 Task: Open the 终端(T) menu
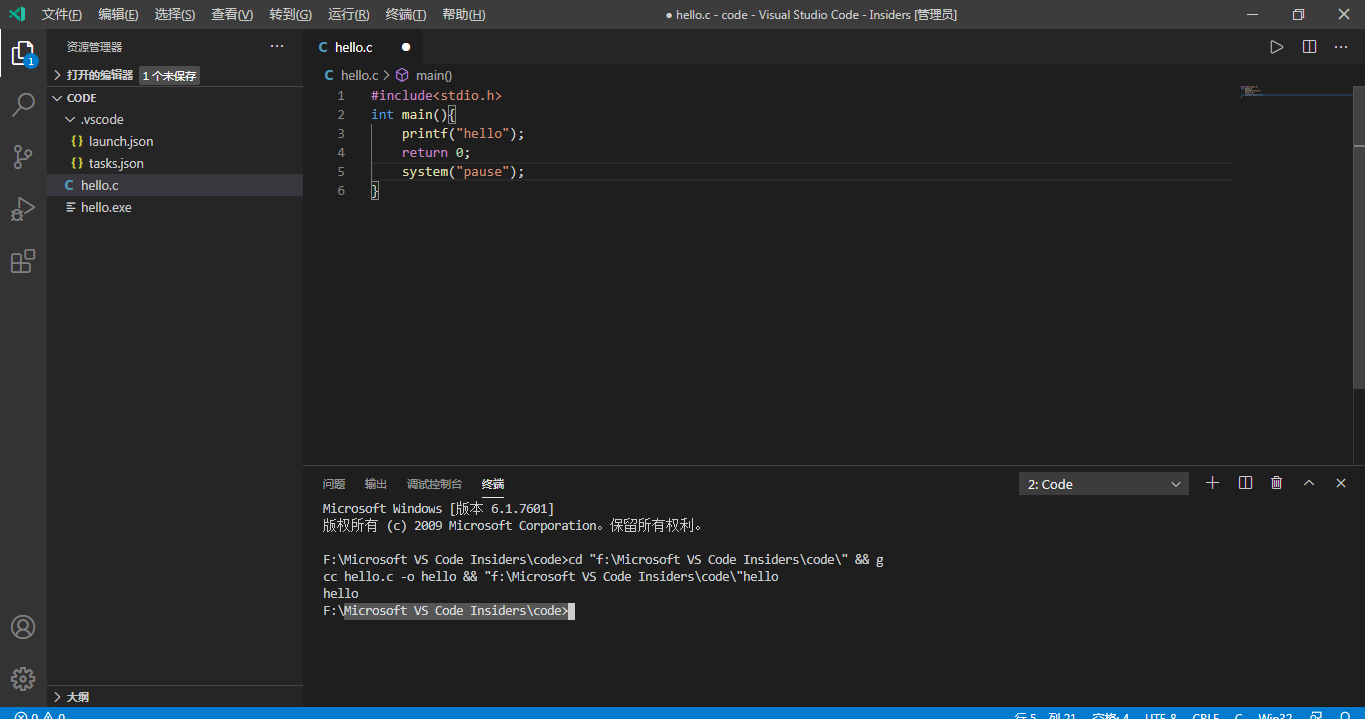[405, 15]
